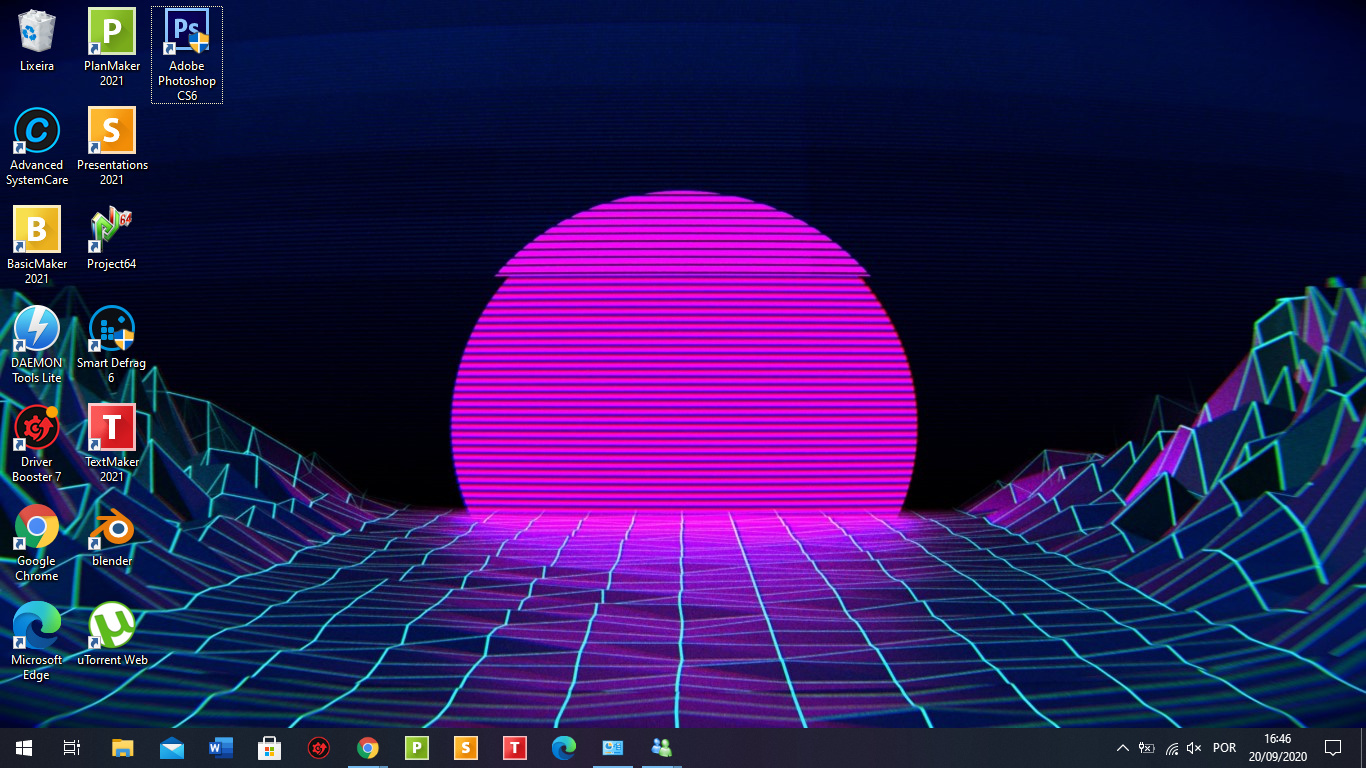Click the Project64 desktop icon

(112, 231)
